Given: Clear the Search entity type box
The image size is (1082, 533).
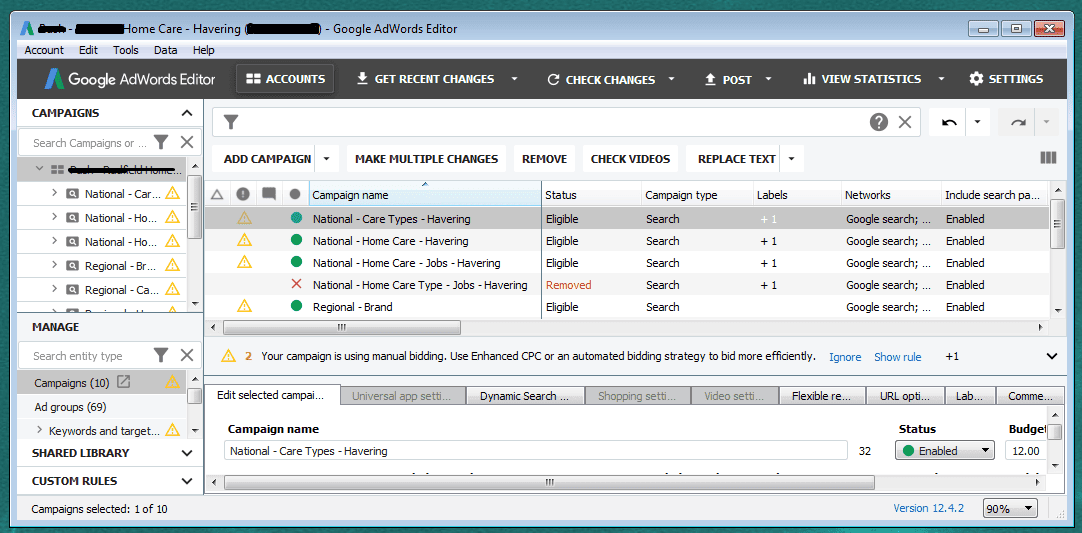Looking at the screenshot, I should [x=186, y=356].
